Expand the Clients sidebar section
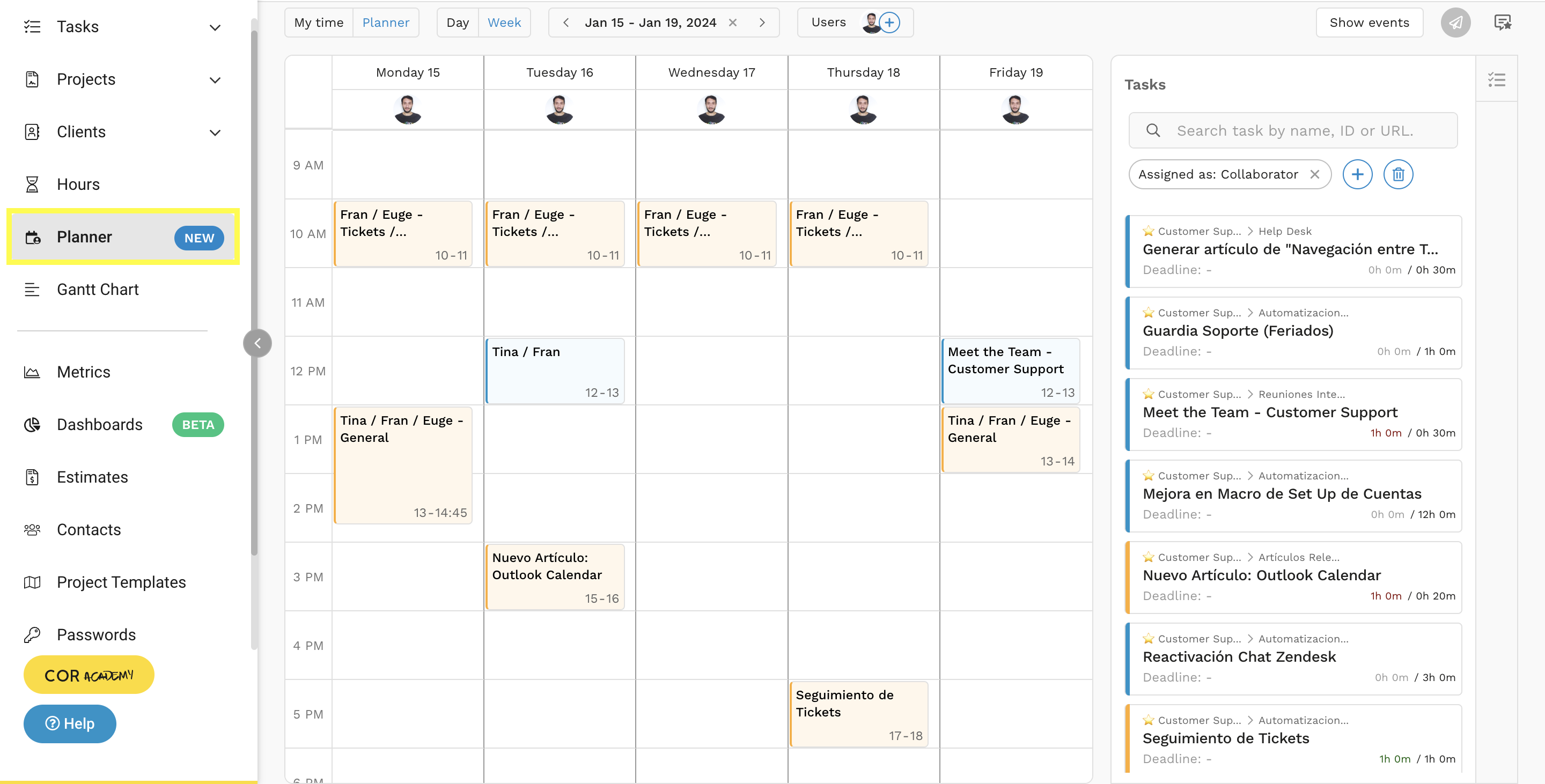1545x784 pixels. pyautogui.click(x=215, y=132)
